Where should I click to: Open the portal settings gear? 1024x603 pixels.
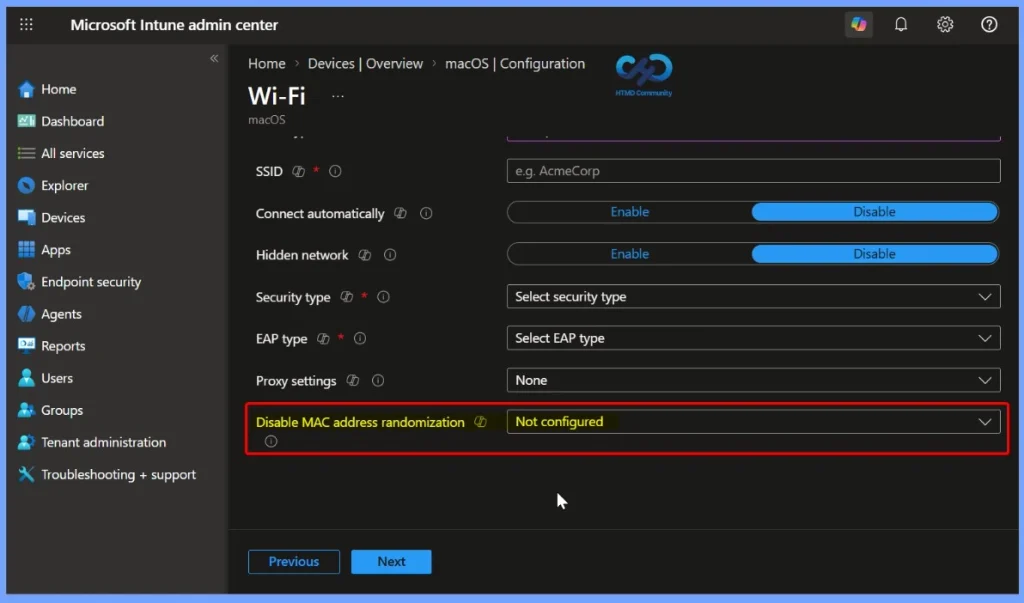[x=944, y=25]
